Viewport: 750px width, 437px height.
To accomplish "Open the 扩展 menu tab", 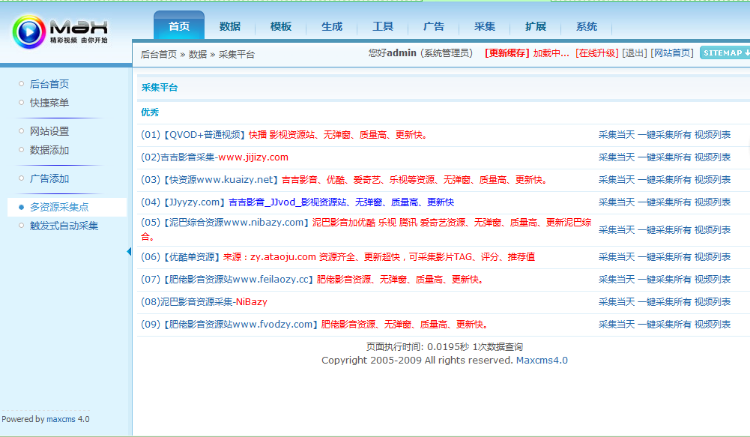I will (x=535, y=27).
